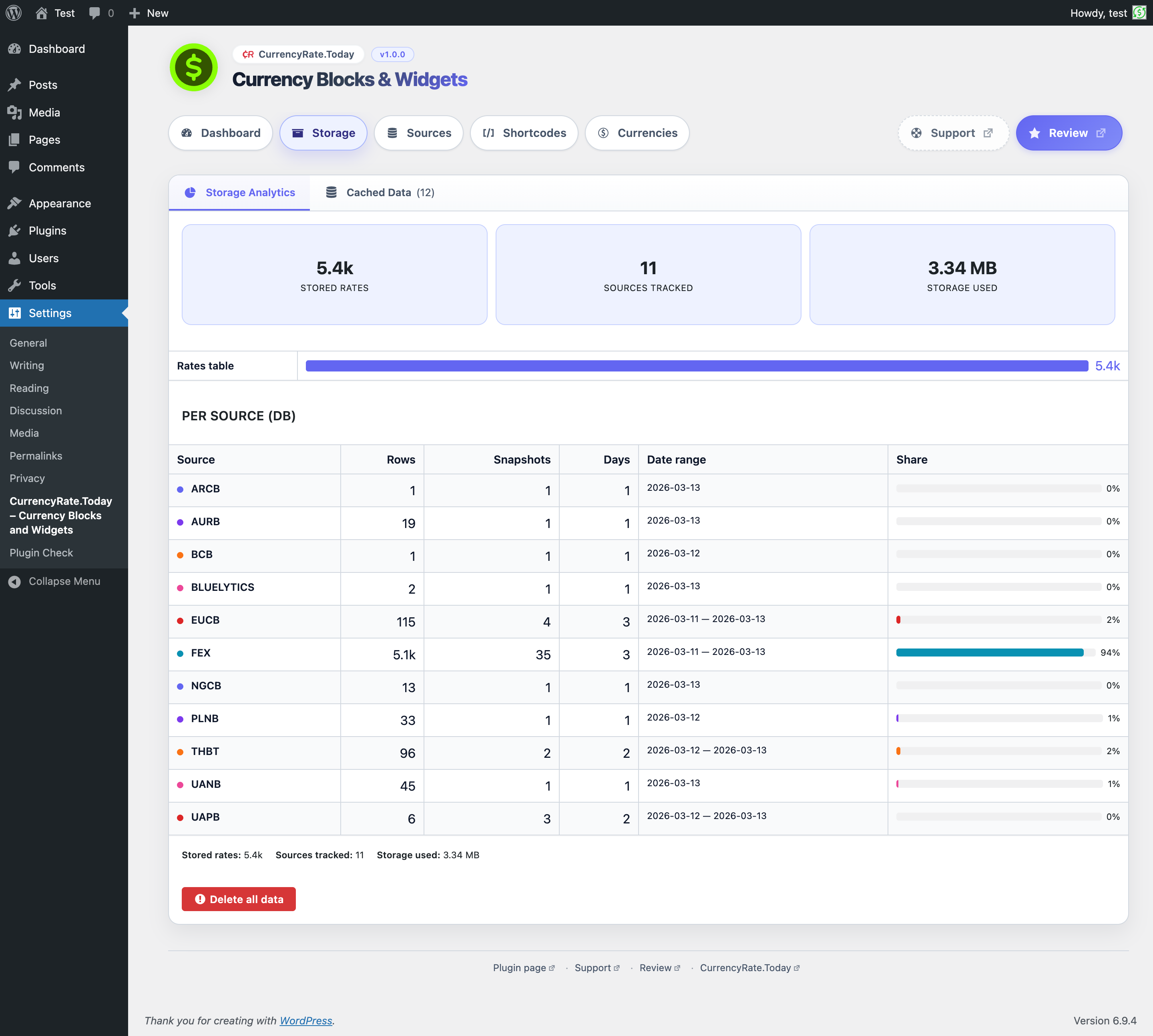
Task: Click the WordPress logo in the admin bar
Action: click(13, 12)
